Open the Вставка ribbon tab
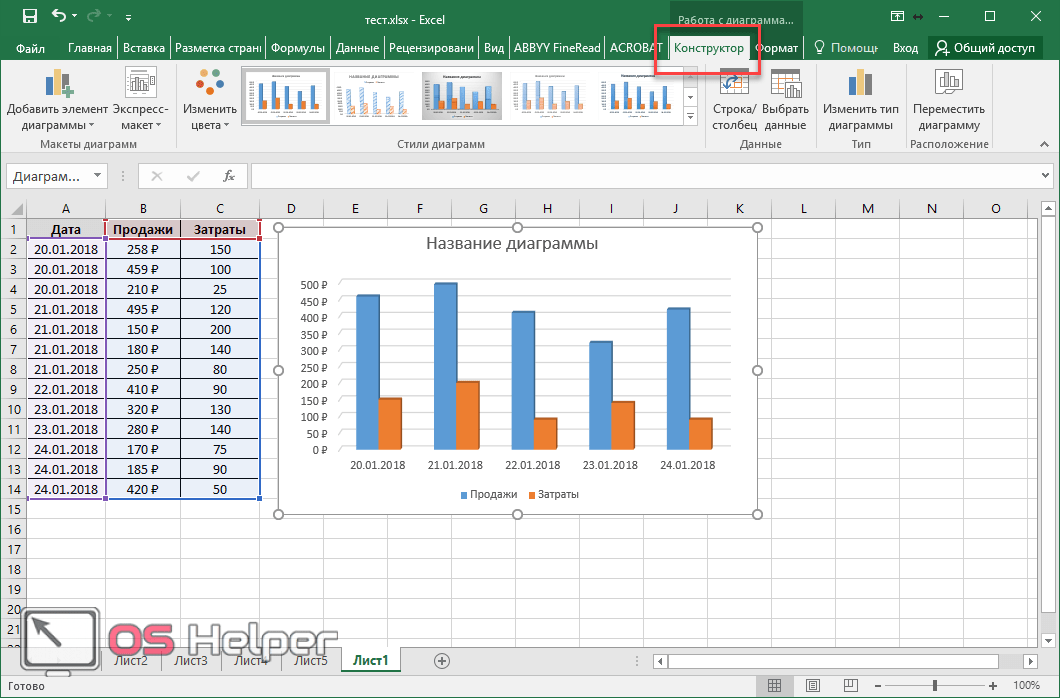The height and width of the screenshot is (698, 1060). [x=144, y=48]
